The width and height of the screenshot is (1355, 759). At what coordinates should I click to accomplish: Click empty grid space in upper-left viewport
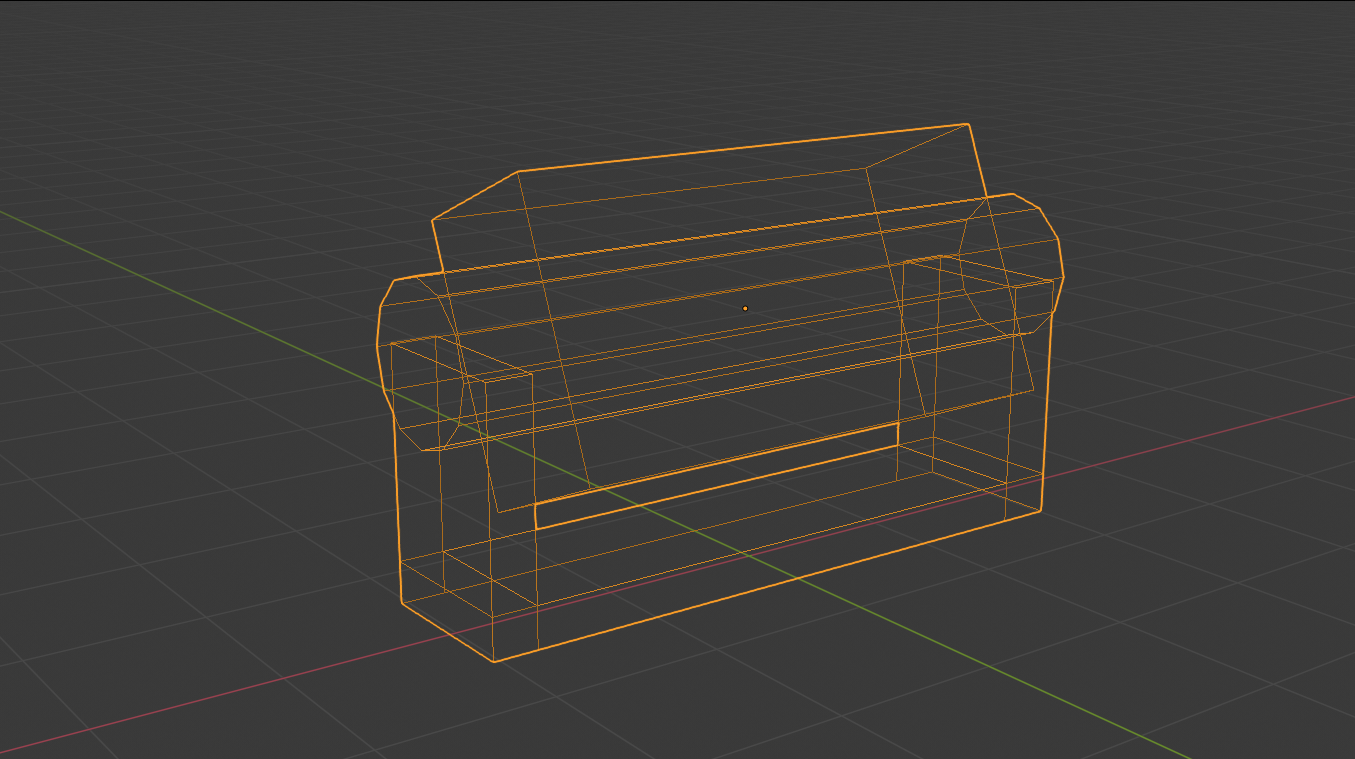click(x=150, y=100)
